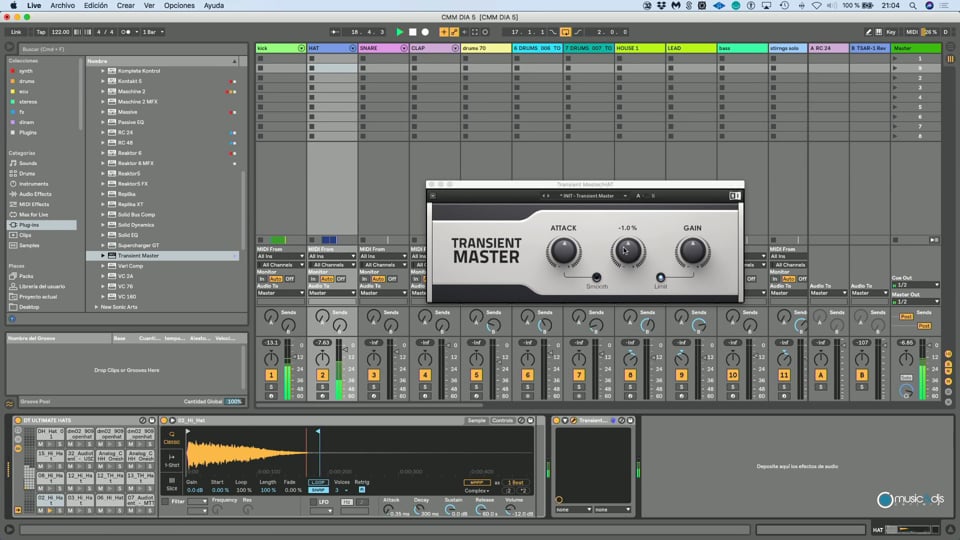The image size is (960, 540).
Task: Arm the Arrangement Record button
Action: click(425, 32)
